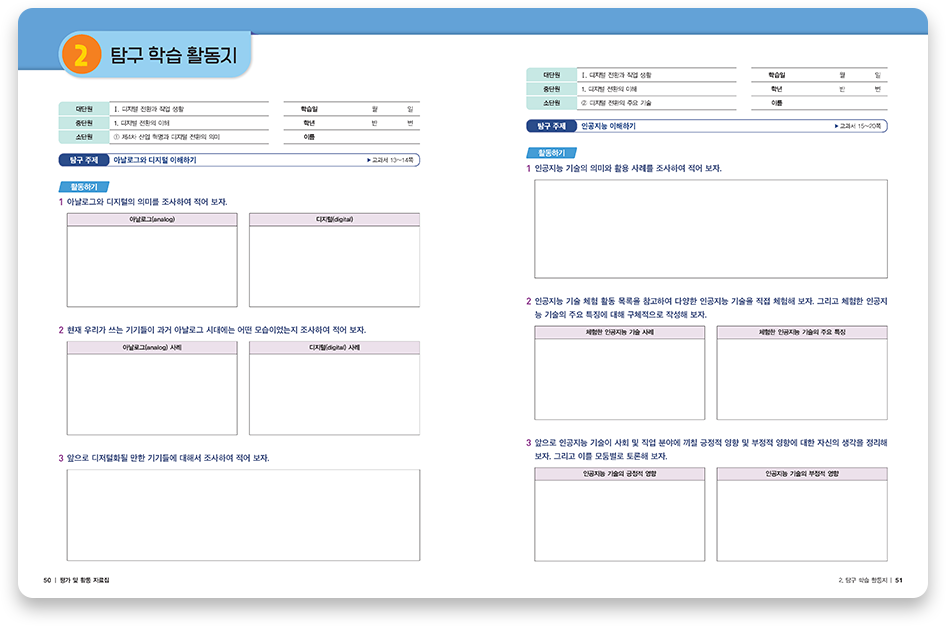946x626 pixels.
Task: Click answer box under 디지털(digital) 사례
Action: click(x=334, y=394)
